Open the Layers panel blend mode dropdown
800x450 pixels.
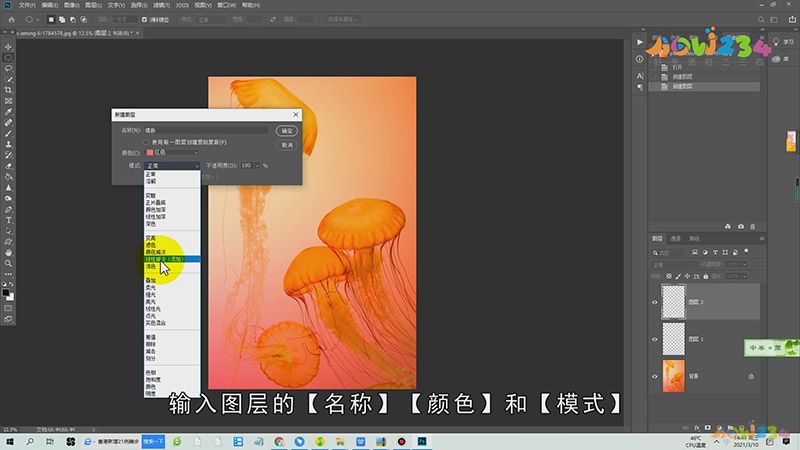[x=674, y=265]
